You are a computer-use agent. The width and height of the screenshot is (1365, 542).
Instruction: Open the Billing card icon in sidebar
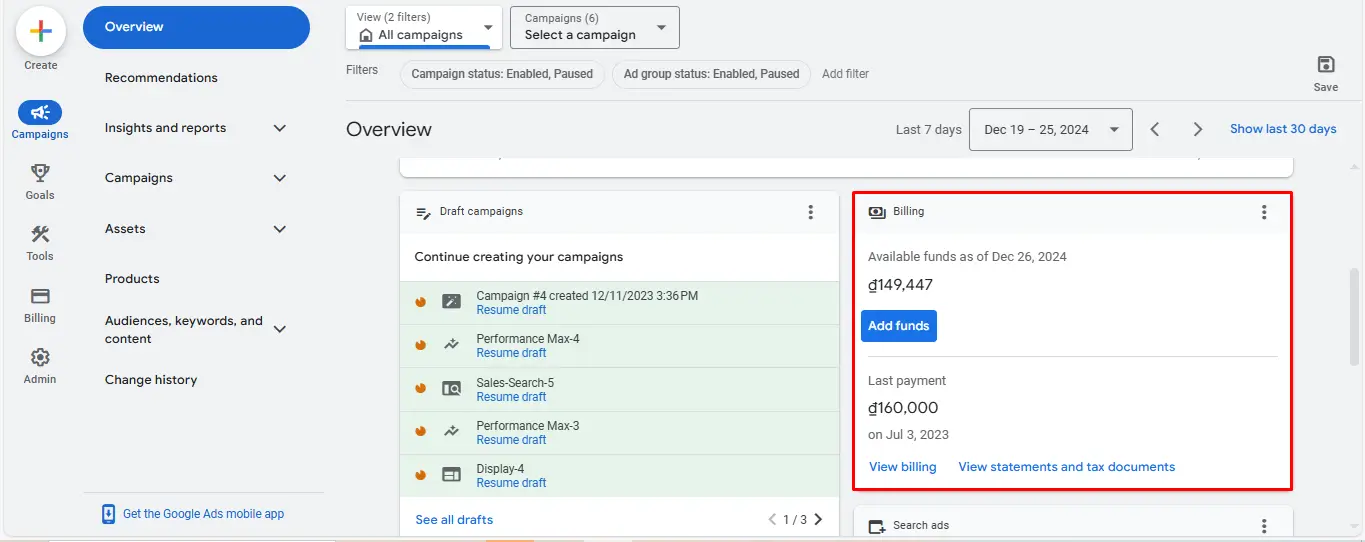(x=40, y=296)
